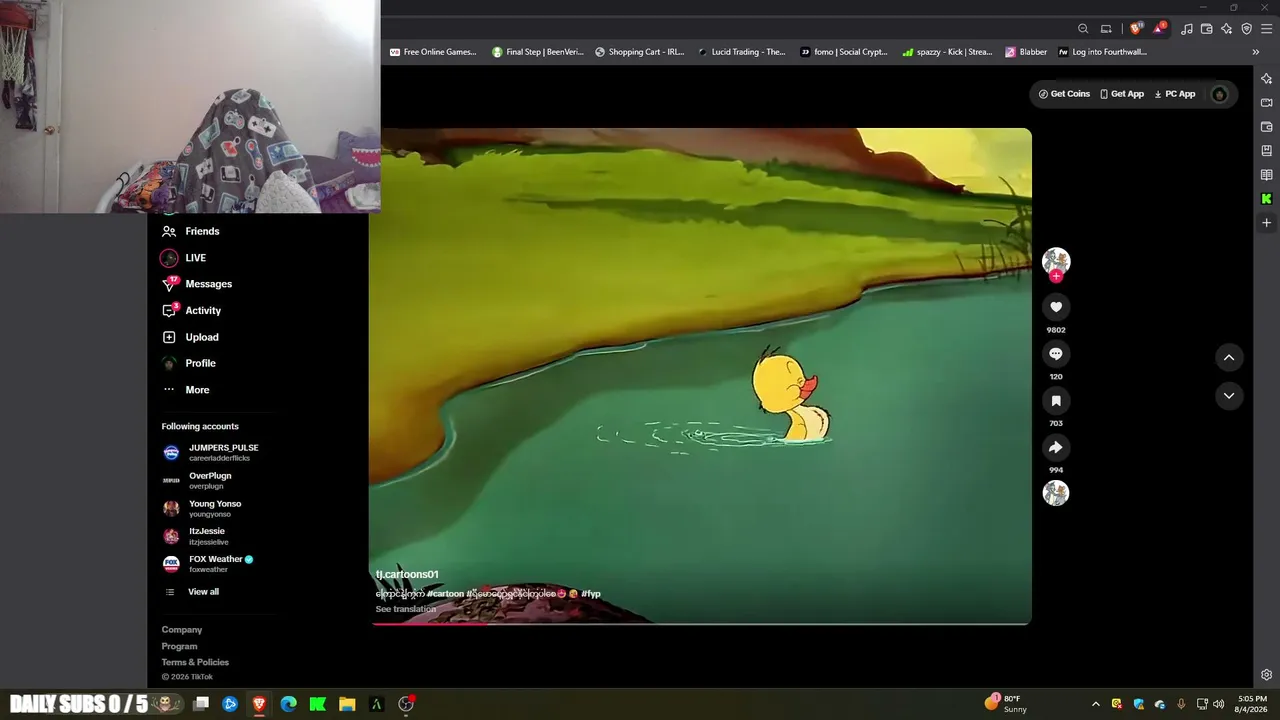Open the sidebar settings gear icon
The image size is (1280, 720).
1267,675
